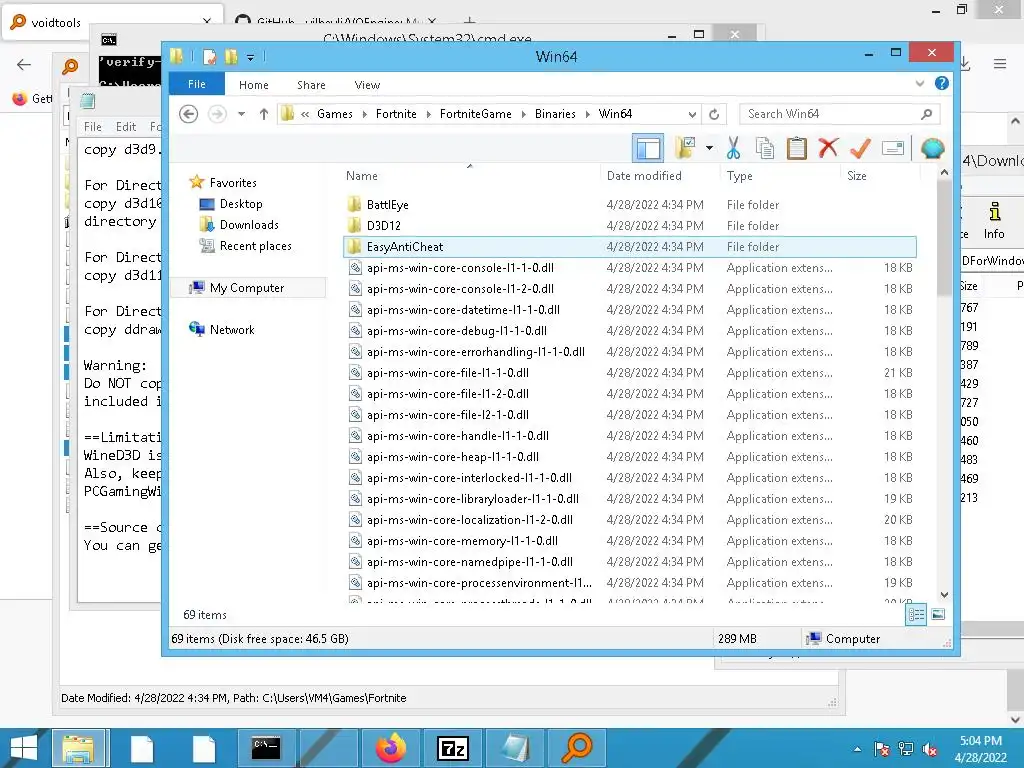
Task: Open the File tab in Explorer
Action: [x=197, y=84]
